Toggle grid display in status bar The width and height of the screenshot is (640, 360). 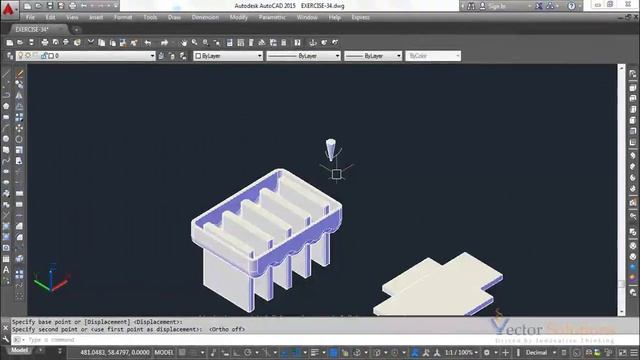182,352
